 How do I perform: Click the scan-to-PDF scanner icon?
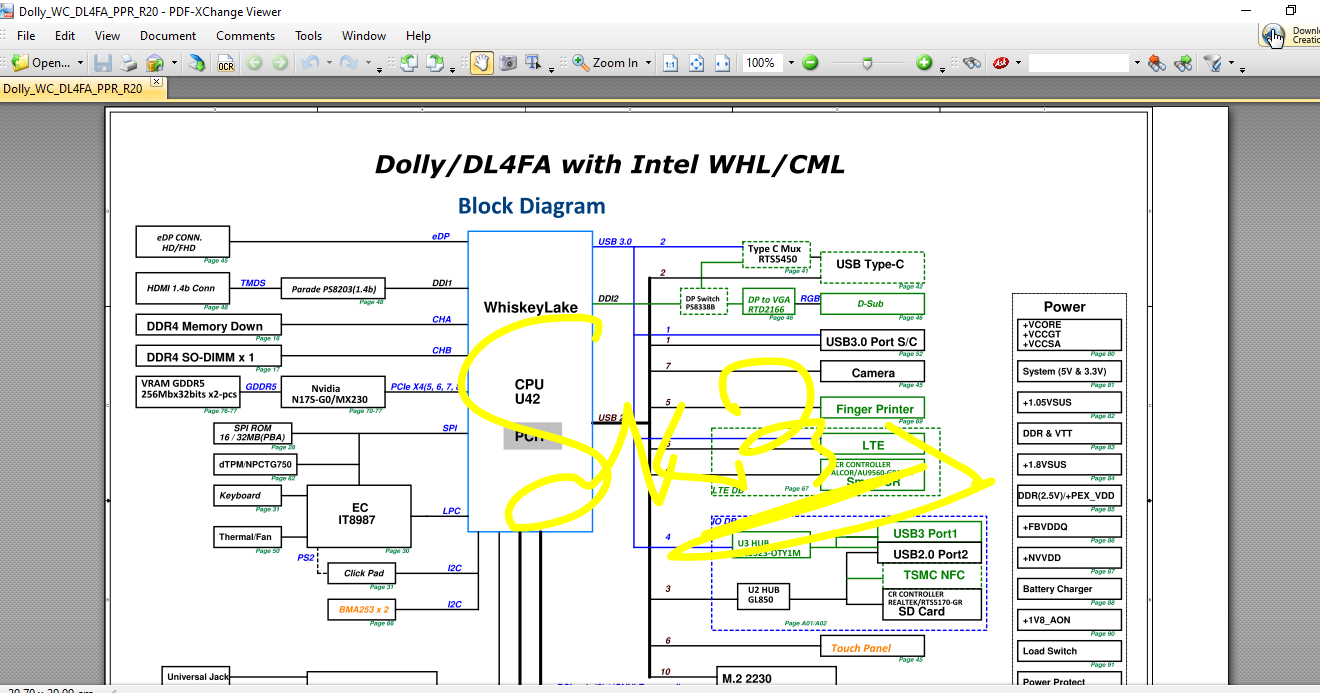(x=198, y=62)
